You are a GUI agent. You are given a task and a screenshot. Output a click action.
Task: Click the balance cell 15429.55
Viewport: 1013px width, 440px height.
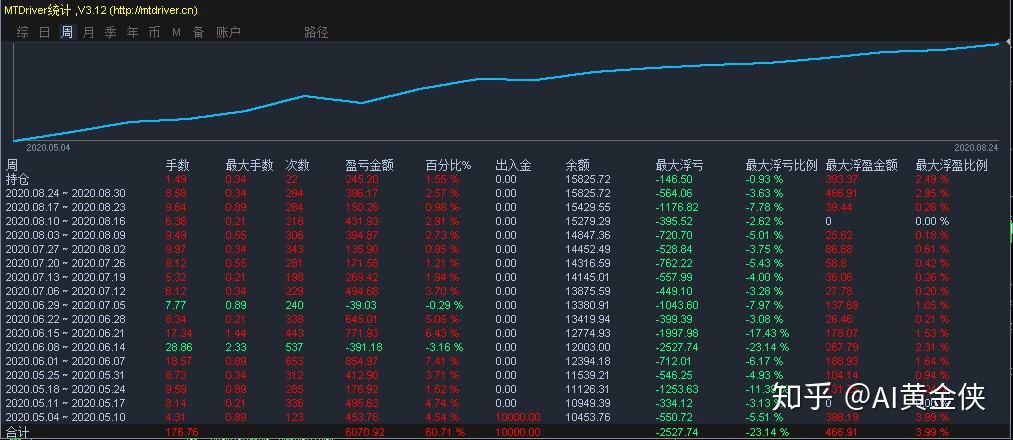click(588, 207)
